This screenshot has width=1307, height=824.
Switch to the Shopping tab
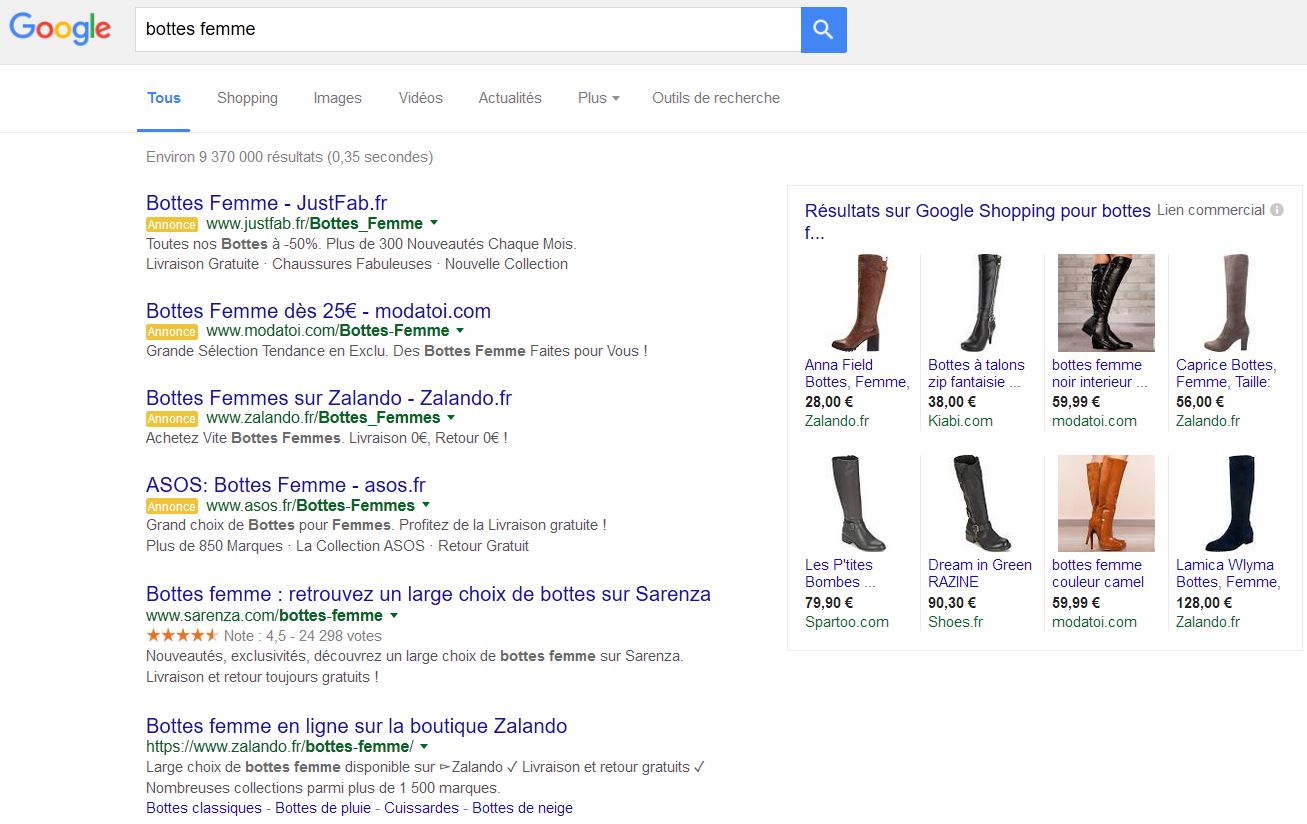click(247, 98)
